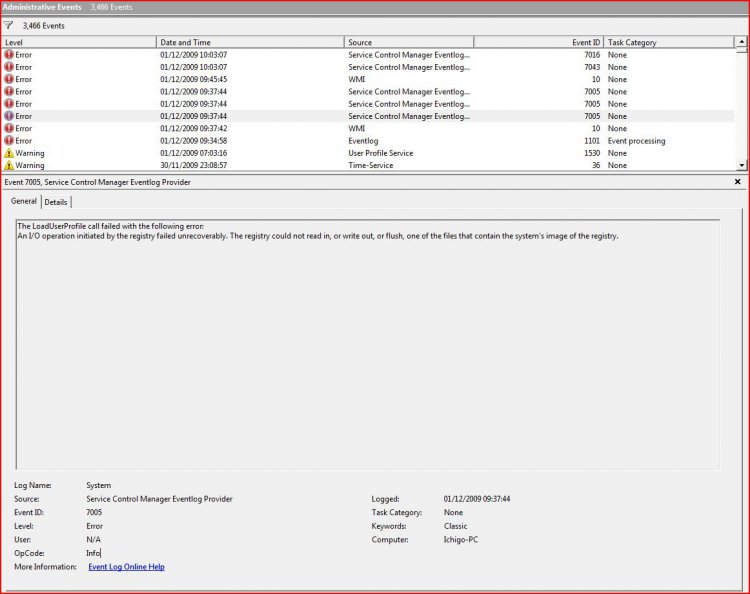
Task: Click error icon of Eventlog 1101 event
Action: (9, 141)
